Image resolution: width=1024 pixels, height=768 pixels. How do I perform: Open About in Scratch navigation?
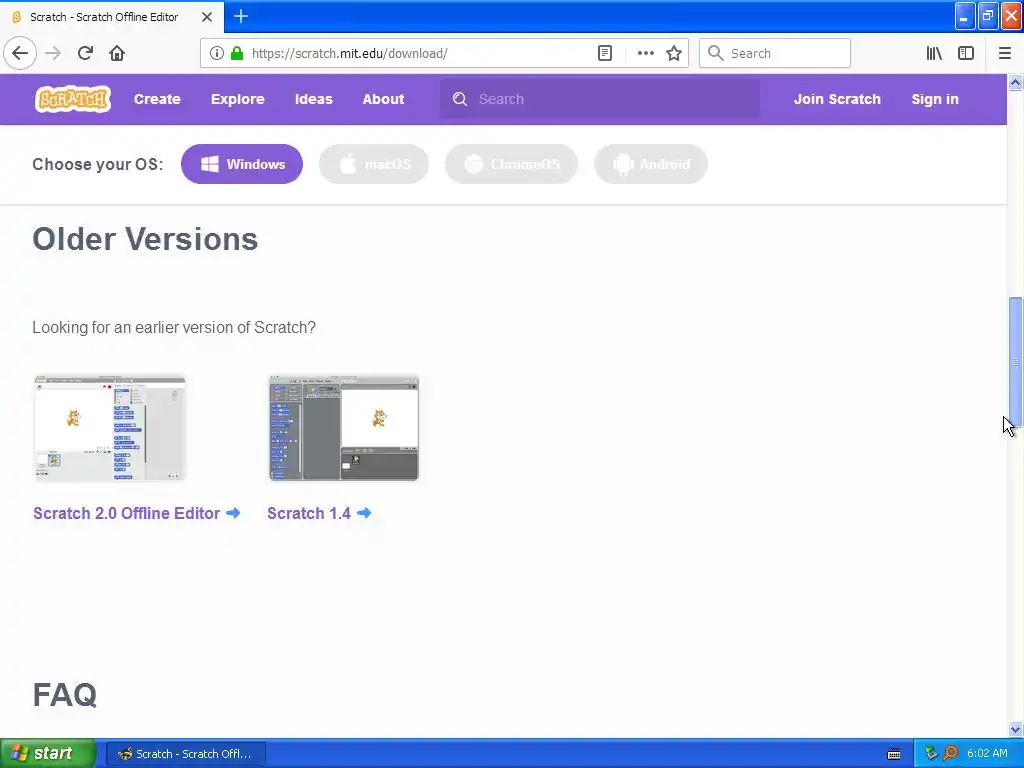click(x=383, y=99)
